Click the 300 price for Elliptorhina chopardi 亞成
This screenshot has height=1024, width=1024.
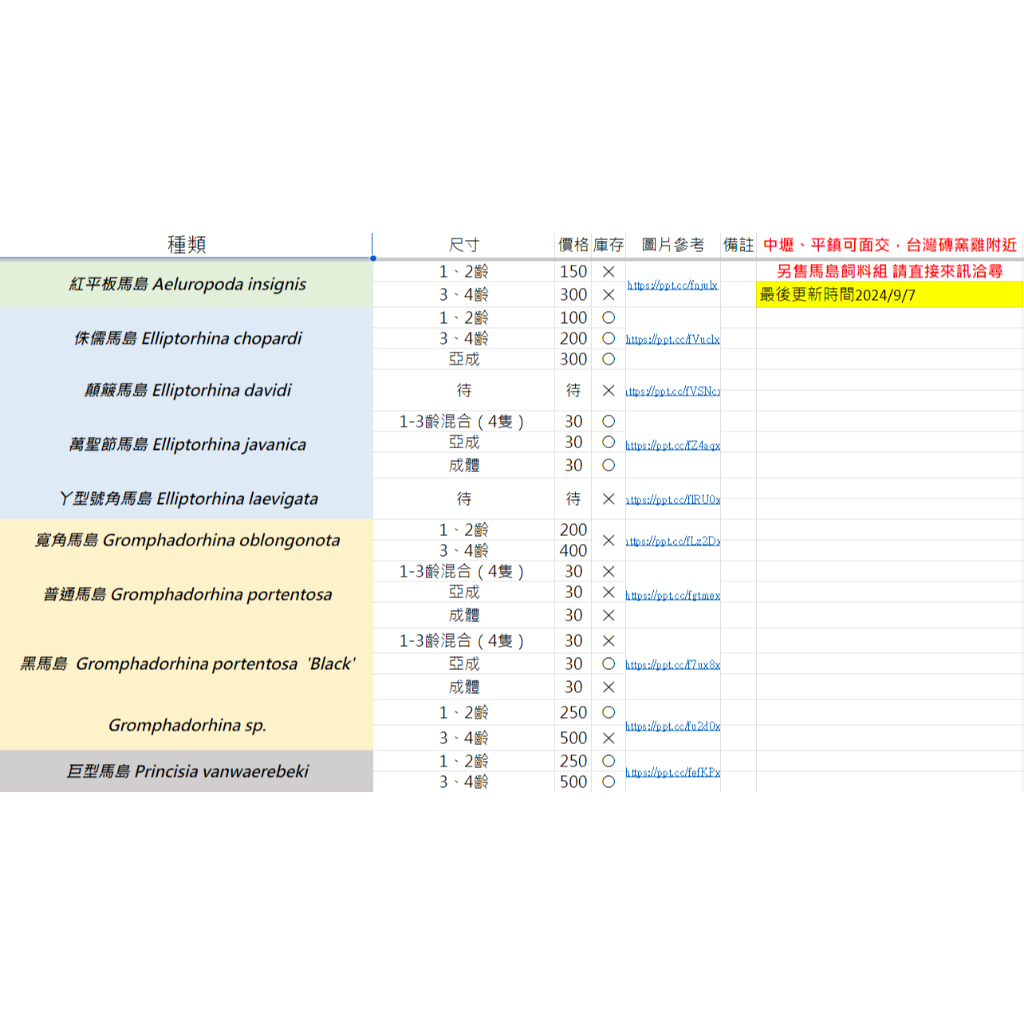point(573,359)
